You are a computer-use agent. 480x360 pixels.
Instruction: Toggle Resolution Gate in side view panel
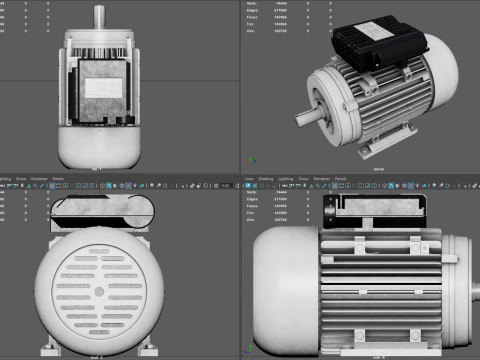348,186
